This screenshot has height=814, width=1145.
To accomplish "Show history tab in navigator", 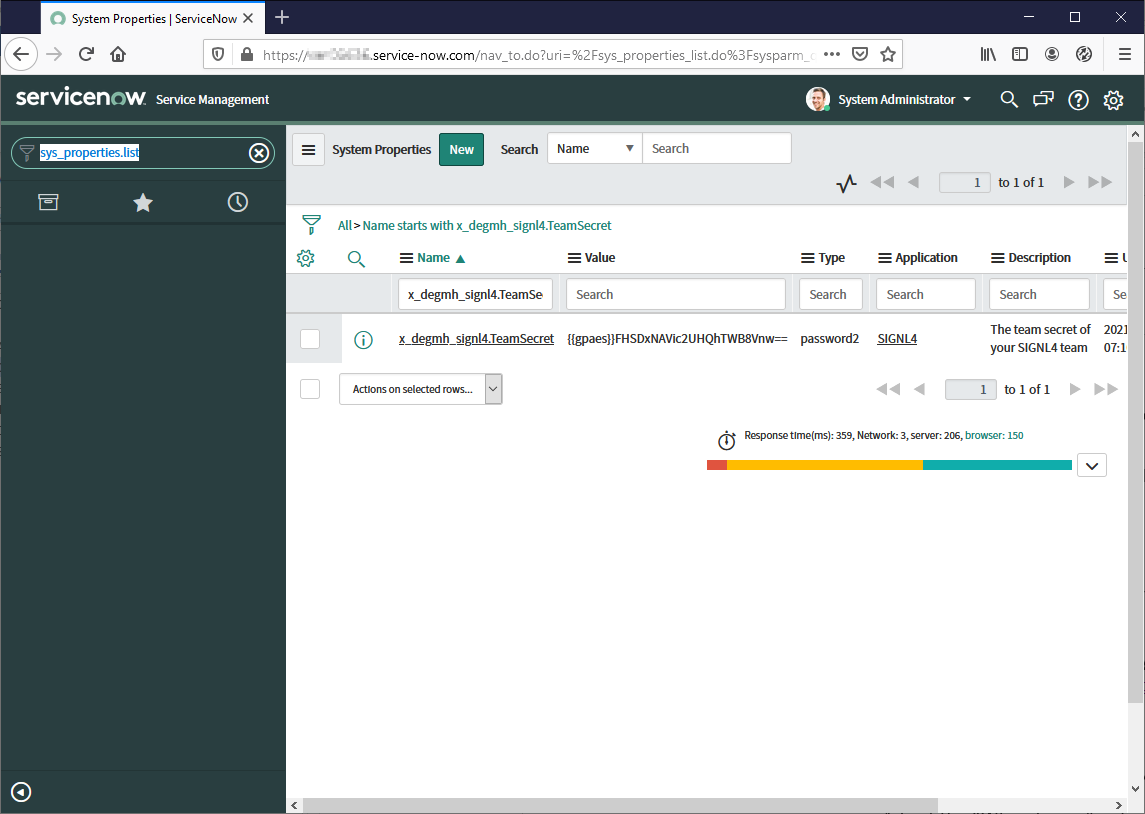I will pos(237,202).
